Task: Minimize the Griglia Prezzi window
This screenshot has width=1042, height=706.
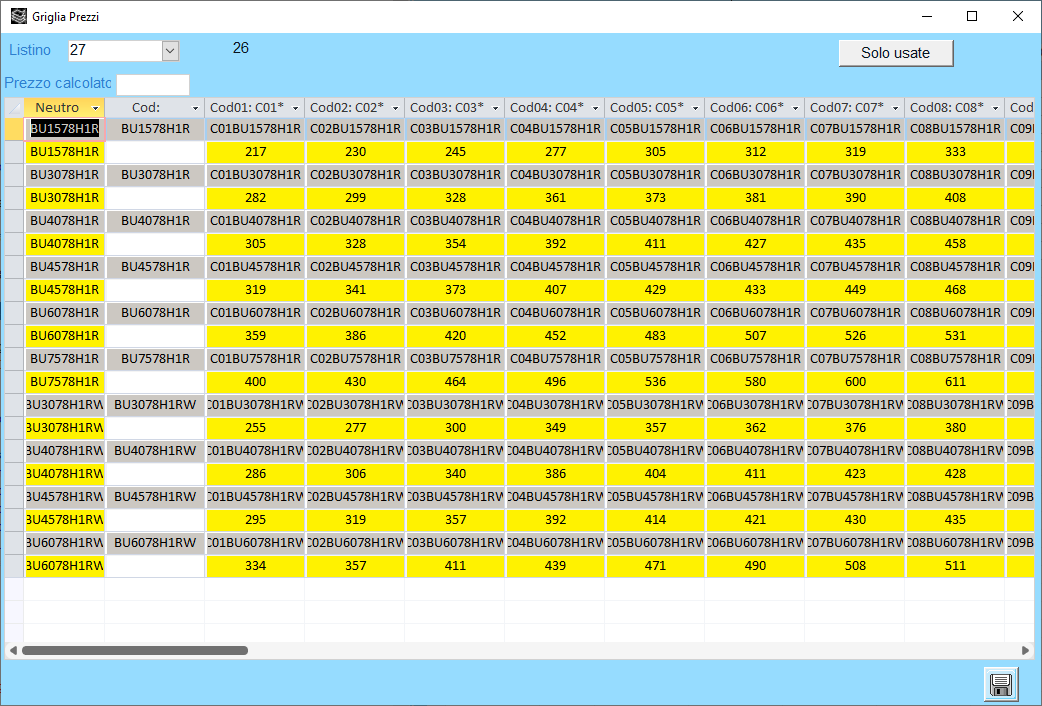Action: coord(927,16)
